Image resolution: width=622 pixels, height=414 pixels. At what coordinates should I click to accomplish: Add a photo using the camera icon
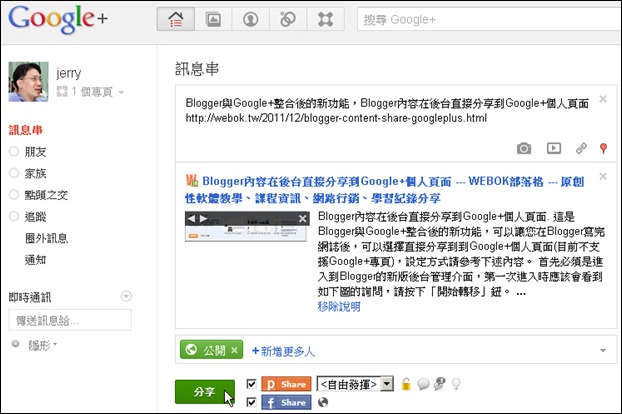click(524, 148)
